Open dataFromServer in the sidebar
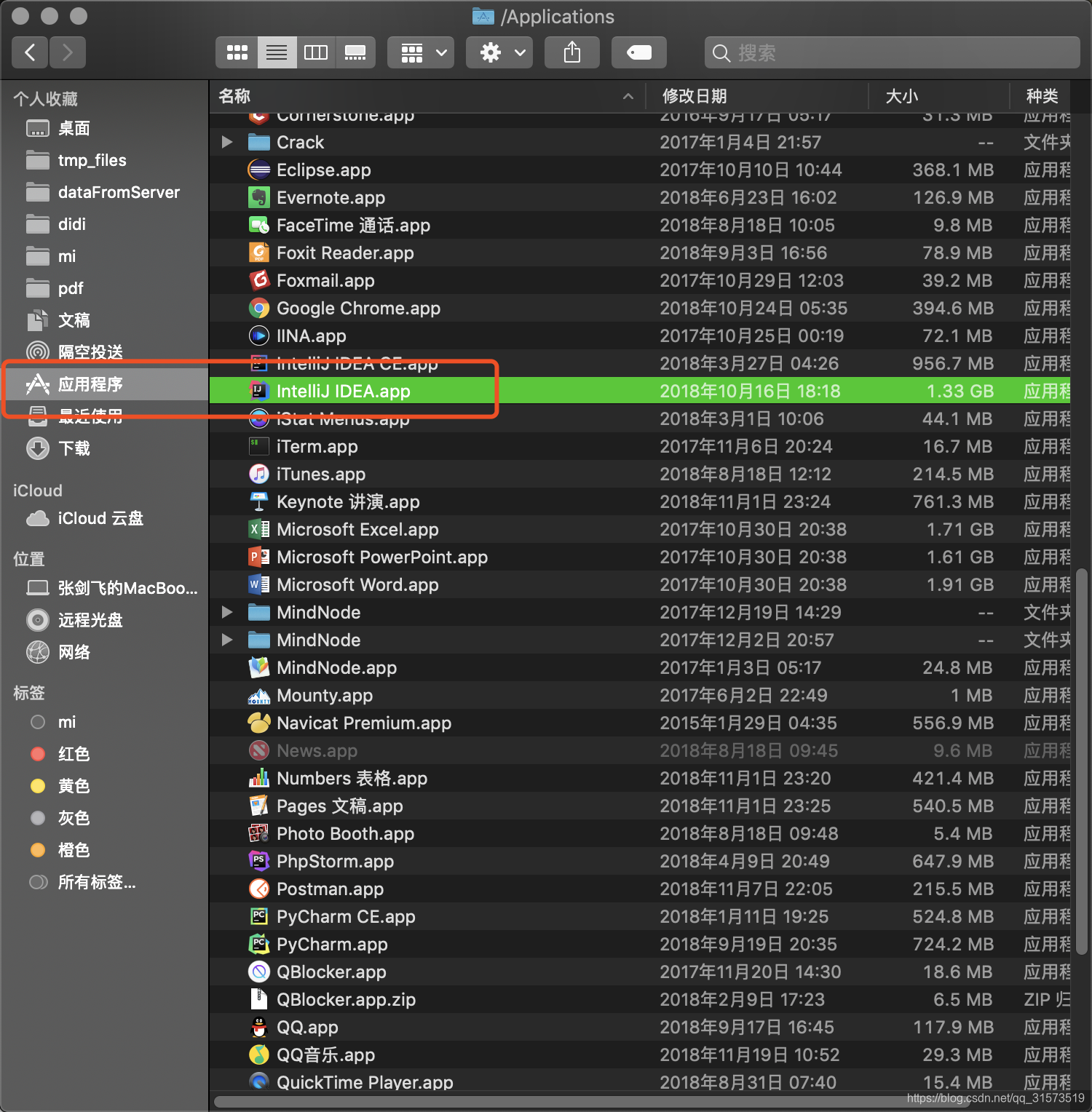This screenshot has width=1092, height=1112. (x=106, y=192)
